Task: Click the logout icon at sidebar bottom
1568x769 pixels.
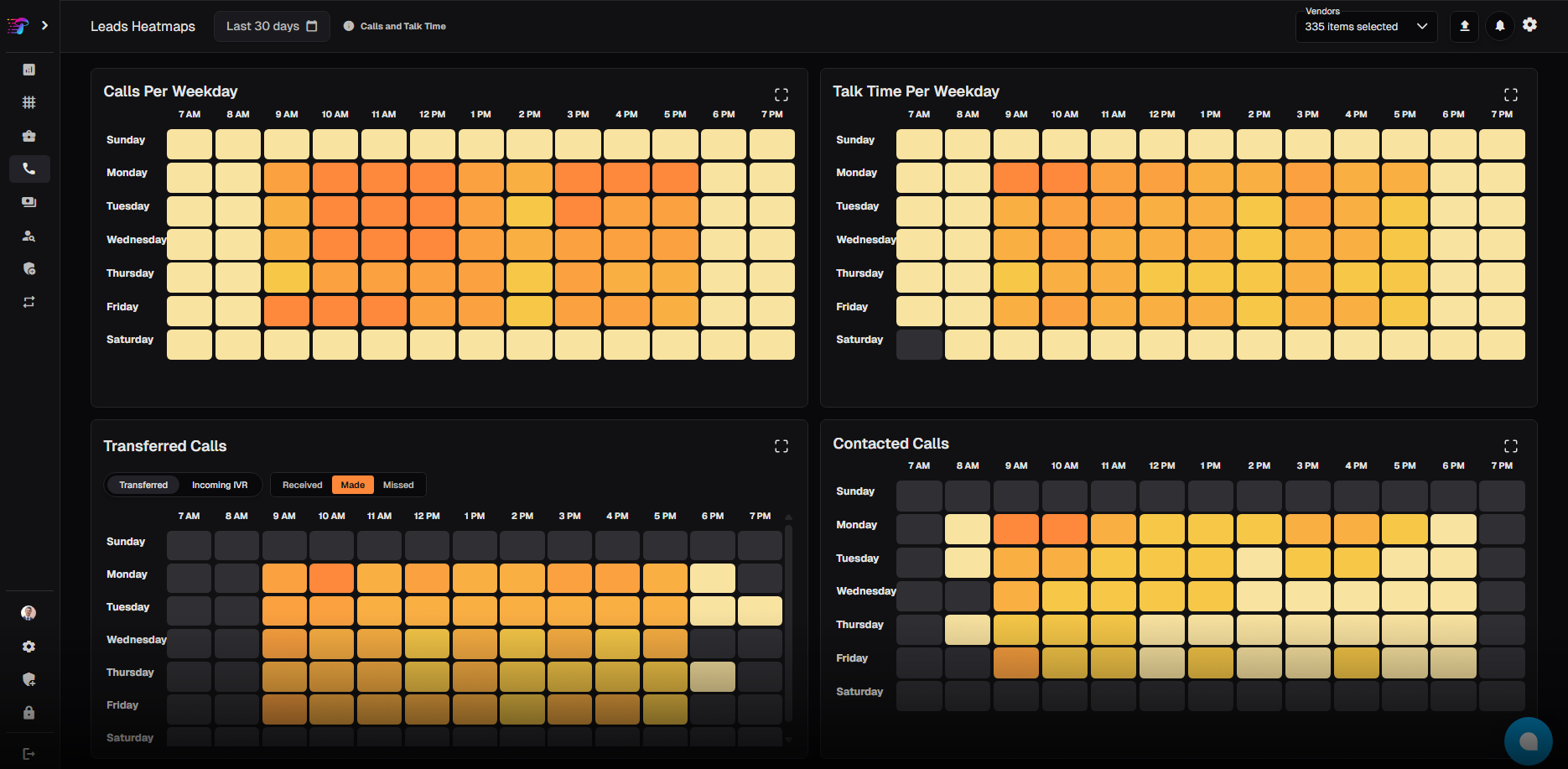Action: coord(29,754)
